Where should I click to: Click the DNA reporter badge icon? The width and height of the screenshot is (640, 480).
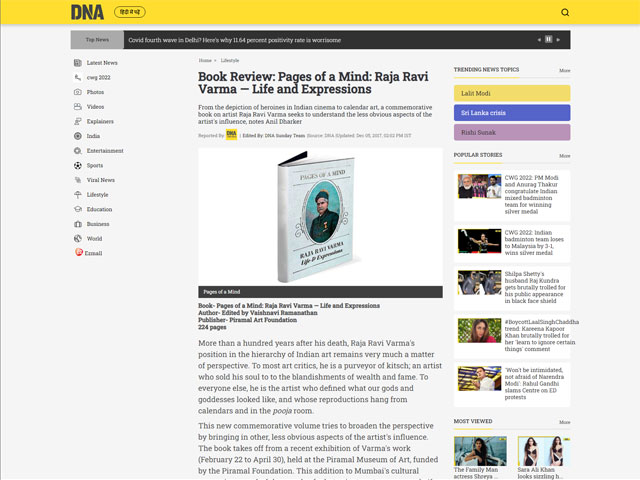tap(231, 134)
